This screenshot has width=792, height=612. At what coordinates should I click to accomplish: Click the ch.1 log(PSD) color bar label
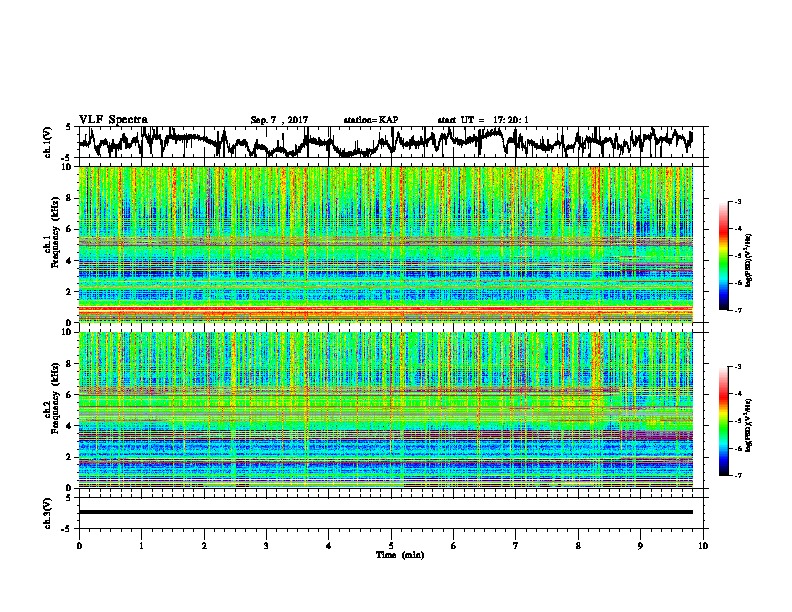[748, 261]
